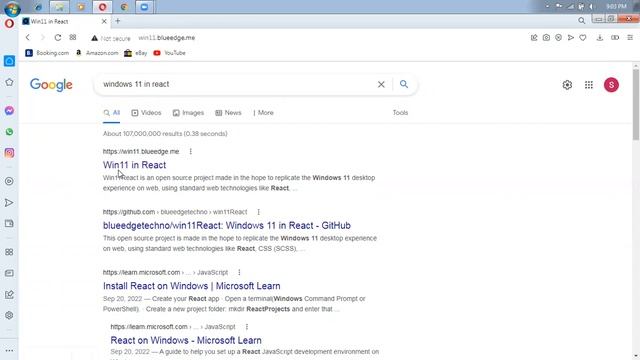Open Speed Dial home in Opera sidebar
The height and width of the screenshot is (360, 640).
[9, 61]
